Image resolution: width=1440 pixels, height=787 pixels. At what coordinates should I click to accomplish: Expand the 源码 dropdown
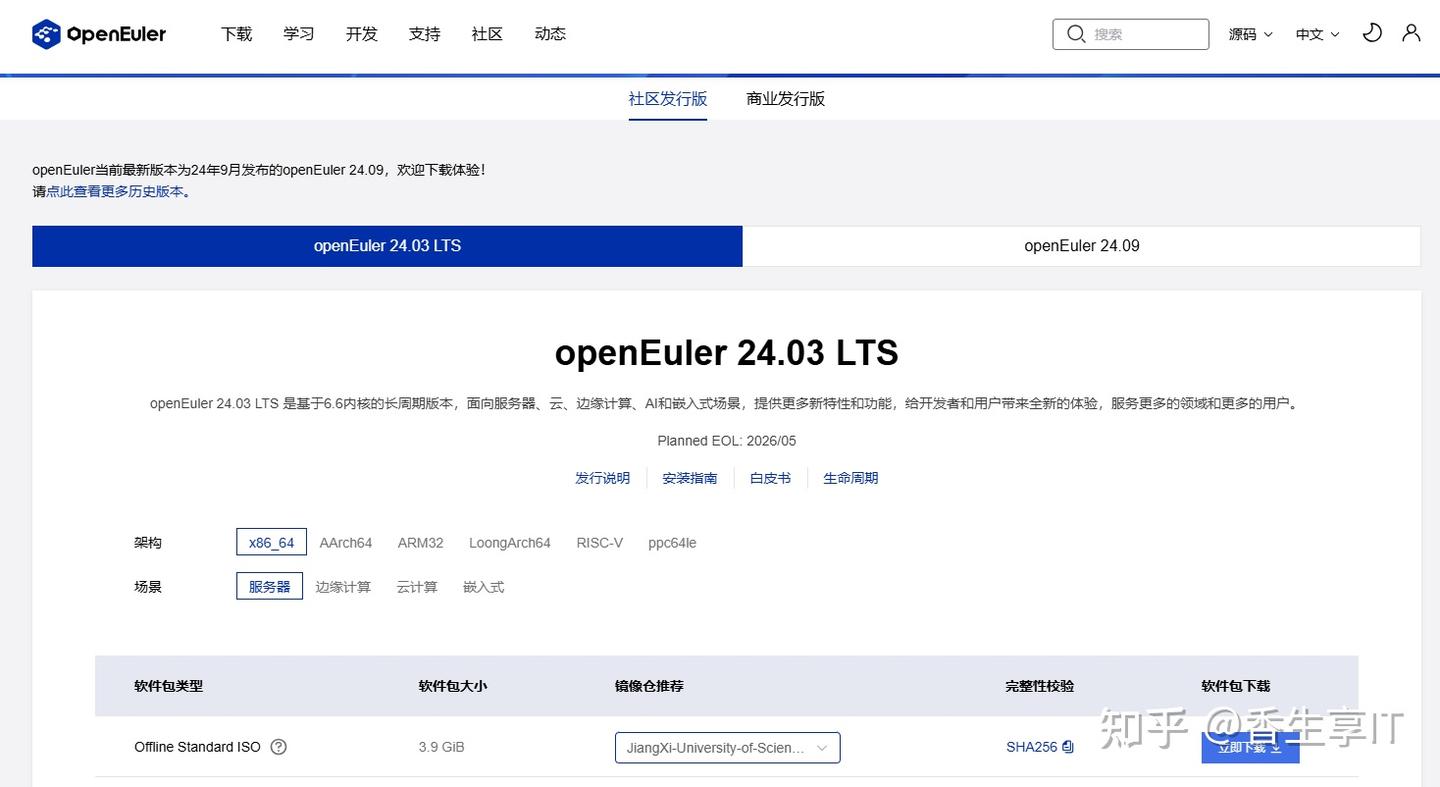[1249, 33]
